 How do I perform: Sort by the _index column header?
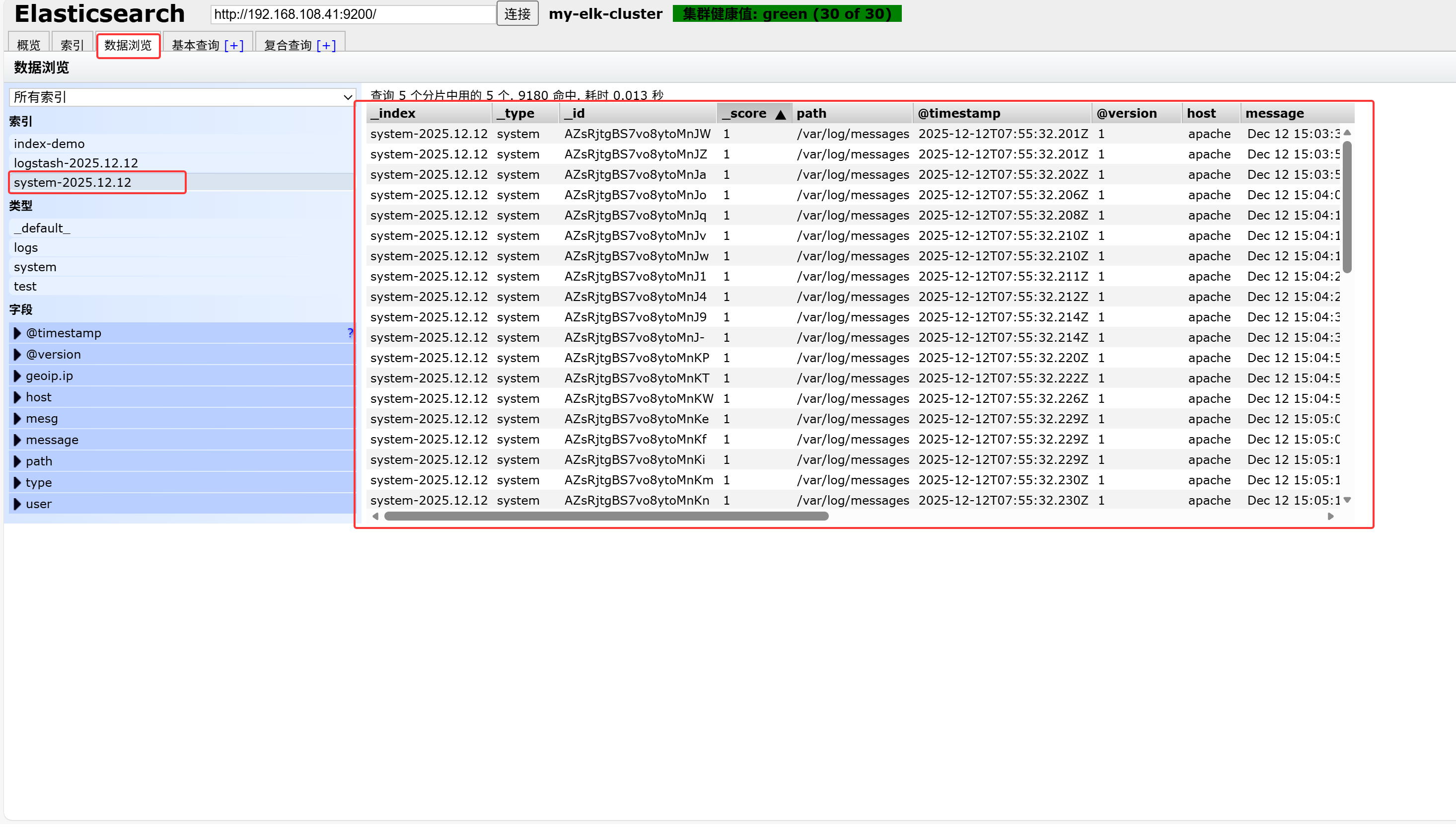(429, 113)
